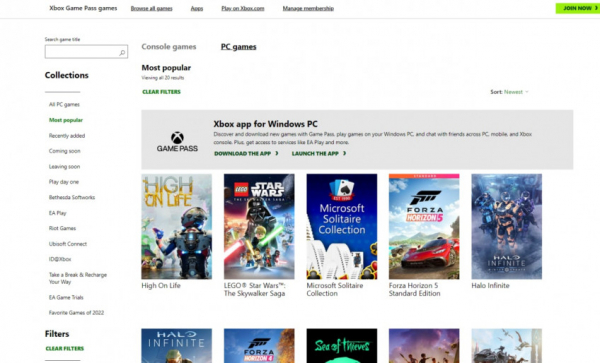
Task: Select Leaving soon collection
Action: [x=64, y=167]
